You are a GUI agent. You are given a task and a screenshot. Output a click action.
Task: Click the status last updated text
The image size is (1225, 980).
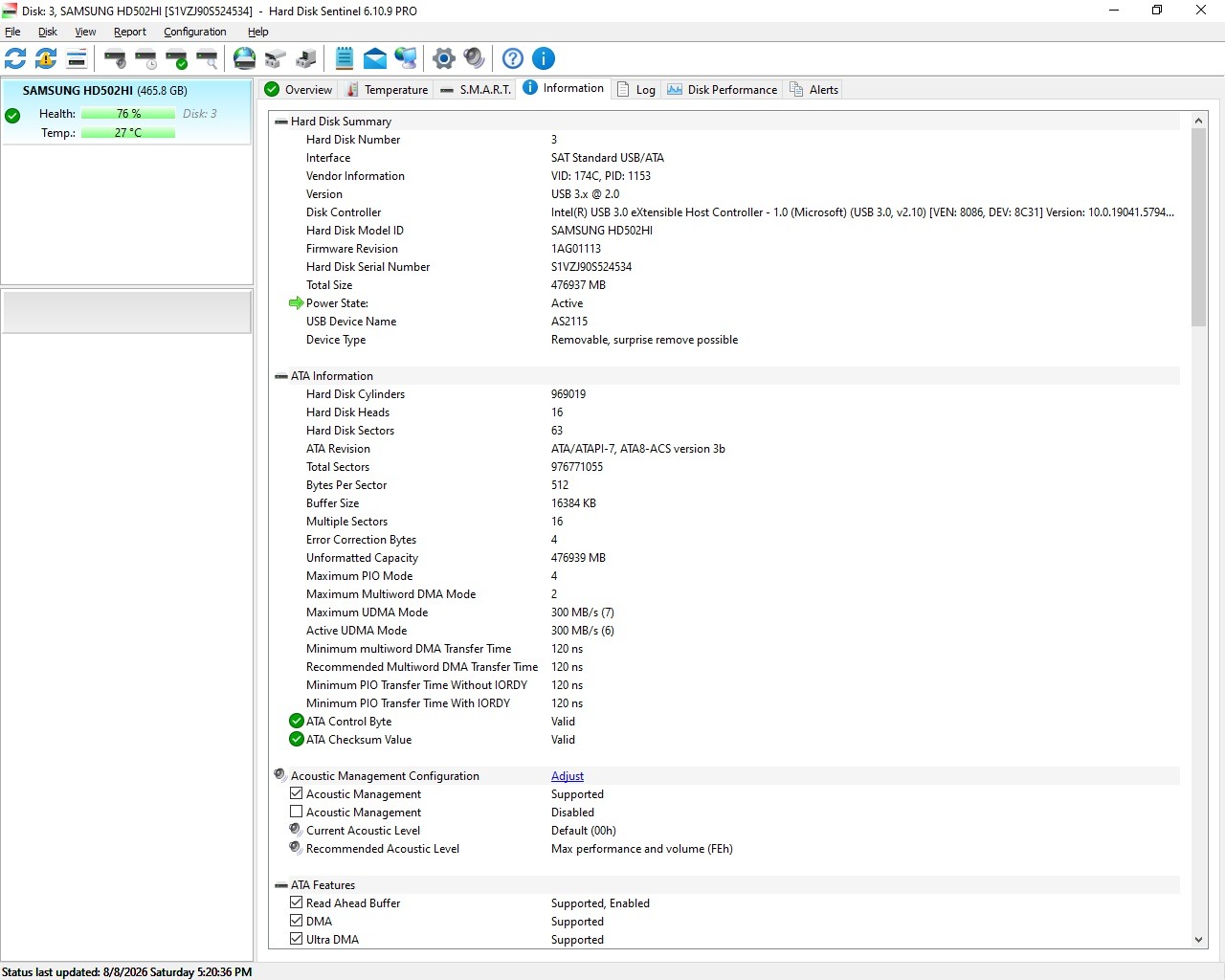pyautogui.click(x=127, y=972)
